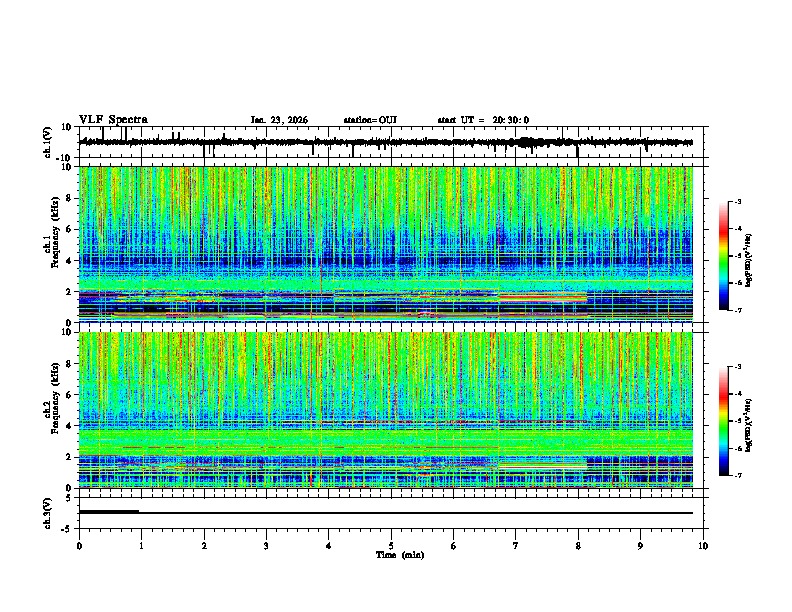This screenshot has width=792, height=612.
Task: Click time axis tick label "0"
Action: [x=79, y=546]
